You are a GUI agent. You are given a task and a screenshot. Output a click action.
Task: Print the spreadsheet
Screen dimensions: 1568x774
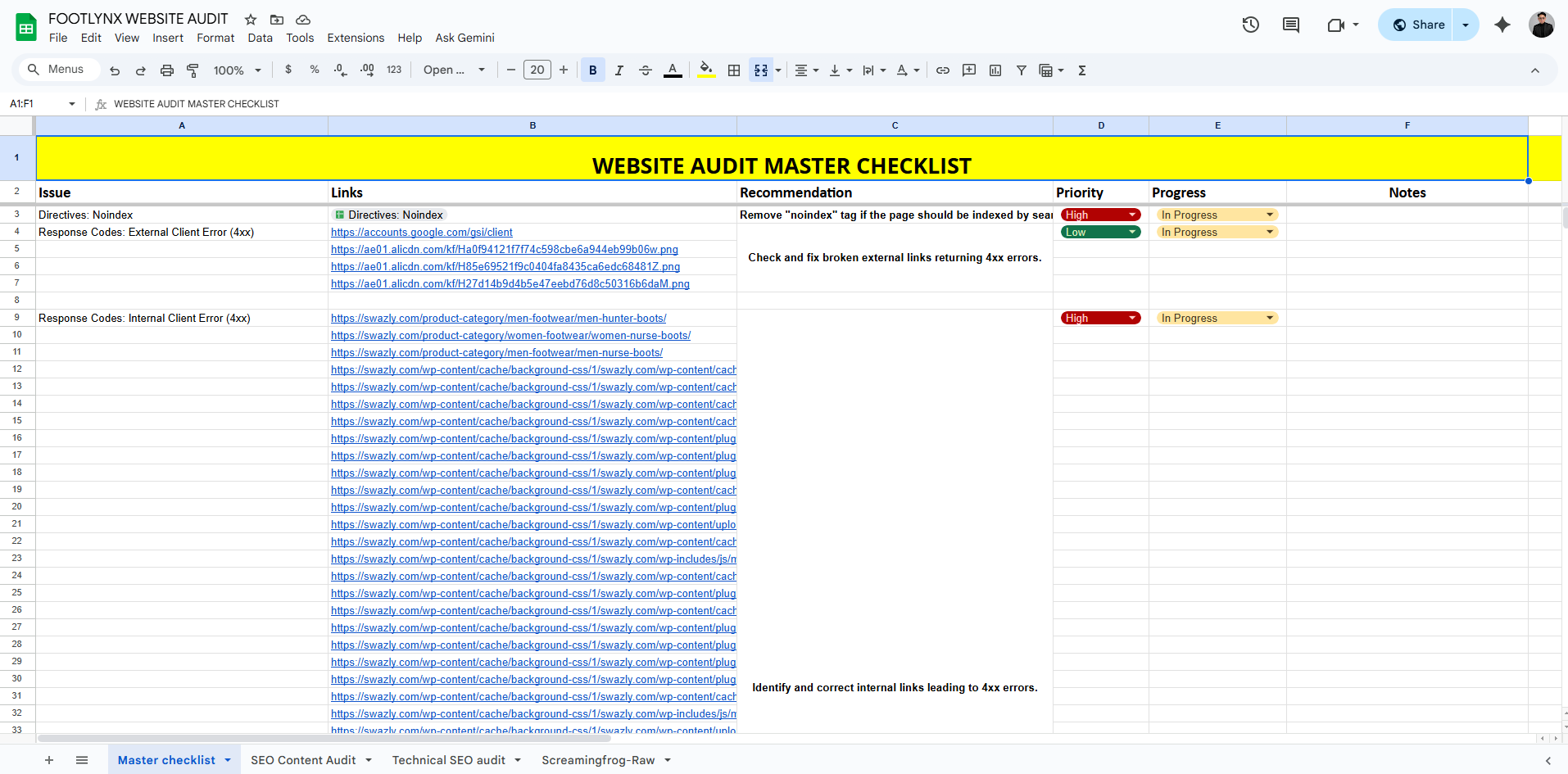[x=167, y=70]
